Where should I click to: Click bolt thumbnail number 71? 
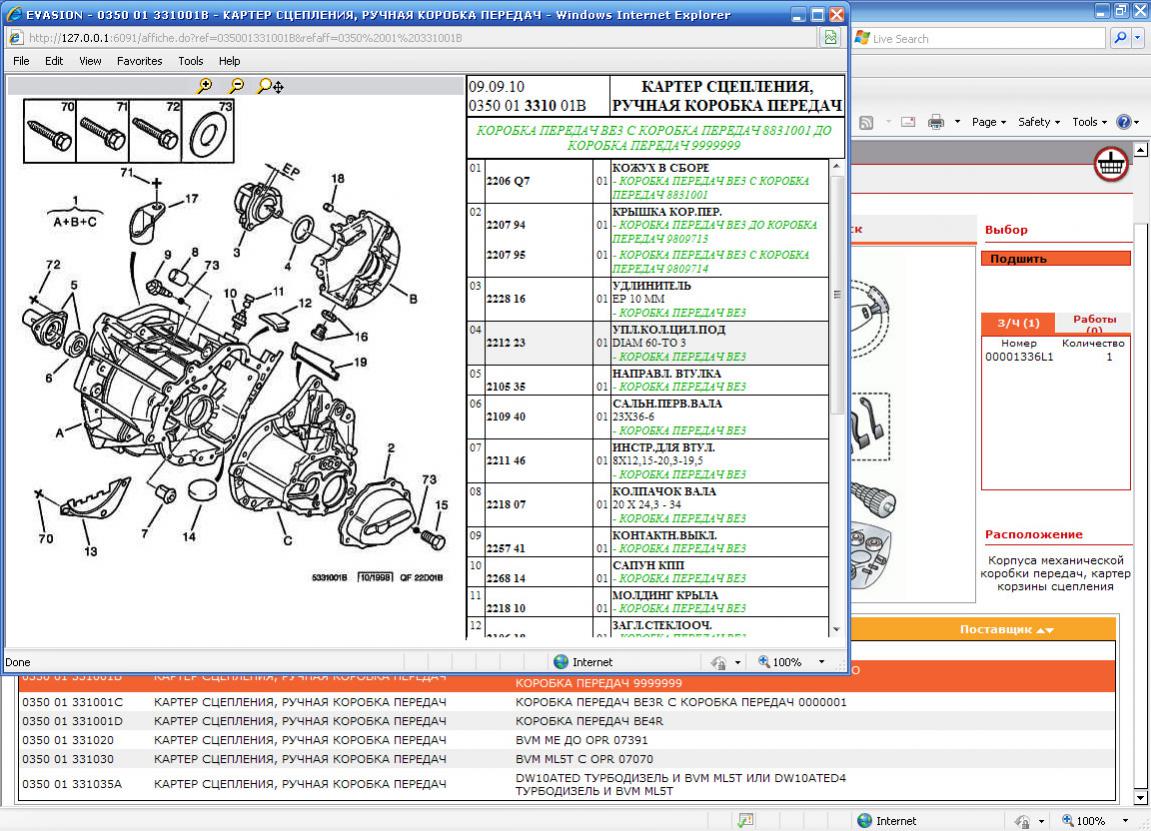[103, 131]
